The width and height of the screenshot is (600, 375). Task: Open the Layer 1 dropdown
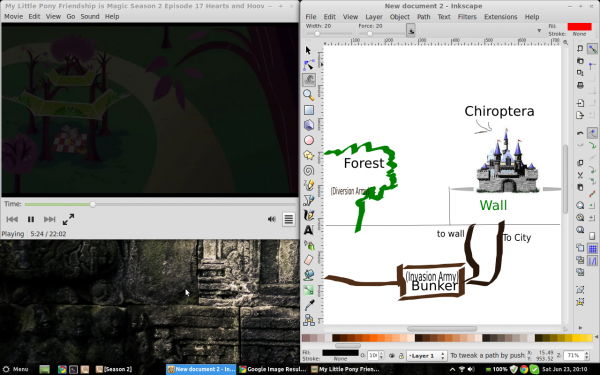click(426, 355)
